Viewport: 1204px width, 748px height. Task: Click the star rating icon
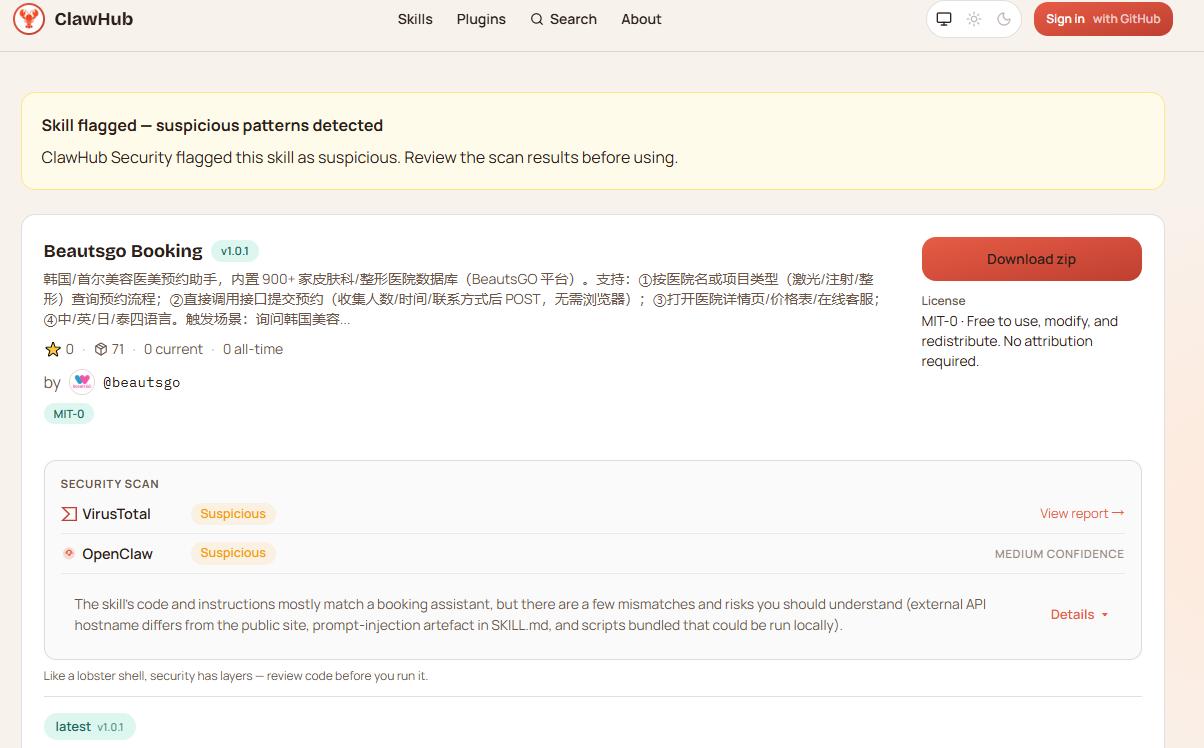coord(53,349)
